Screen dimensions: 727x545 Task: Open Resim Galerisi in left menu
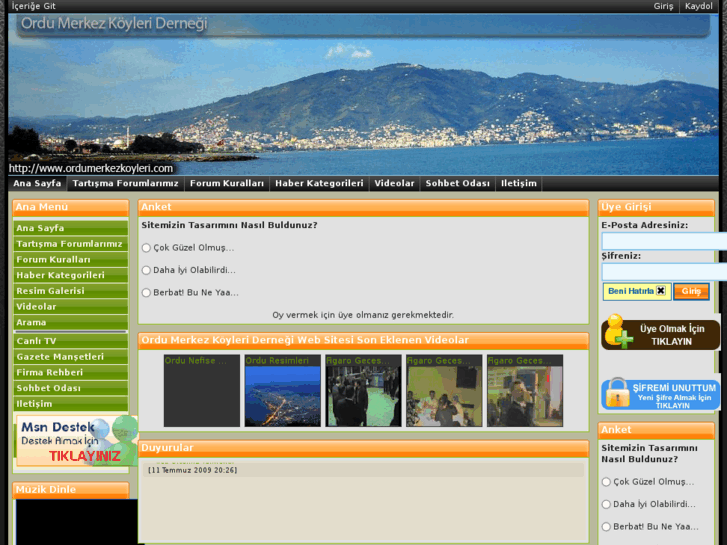pos(71,291)
